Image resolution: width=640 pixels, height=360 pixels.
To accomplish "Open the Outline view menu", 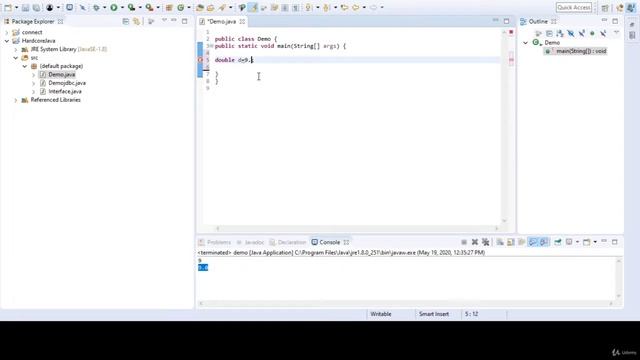I will (x=616, y=32).
